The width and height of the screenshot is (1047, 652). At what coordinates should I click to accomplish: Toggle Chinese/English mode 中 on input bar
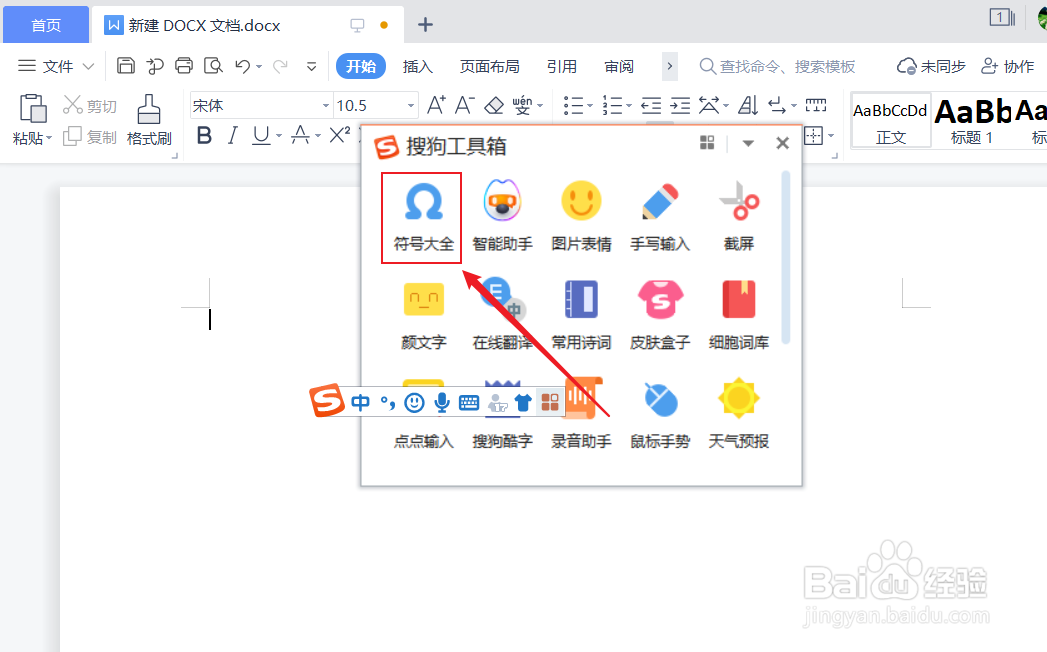click(360, 402)
